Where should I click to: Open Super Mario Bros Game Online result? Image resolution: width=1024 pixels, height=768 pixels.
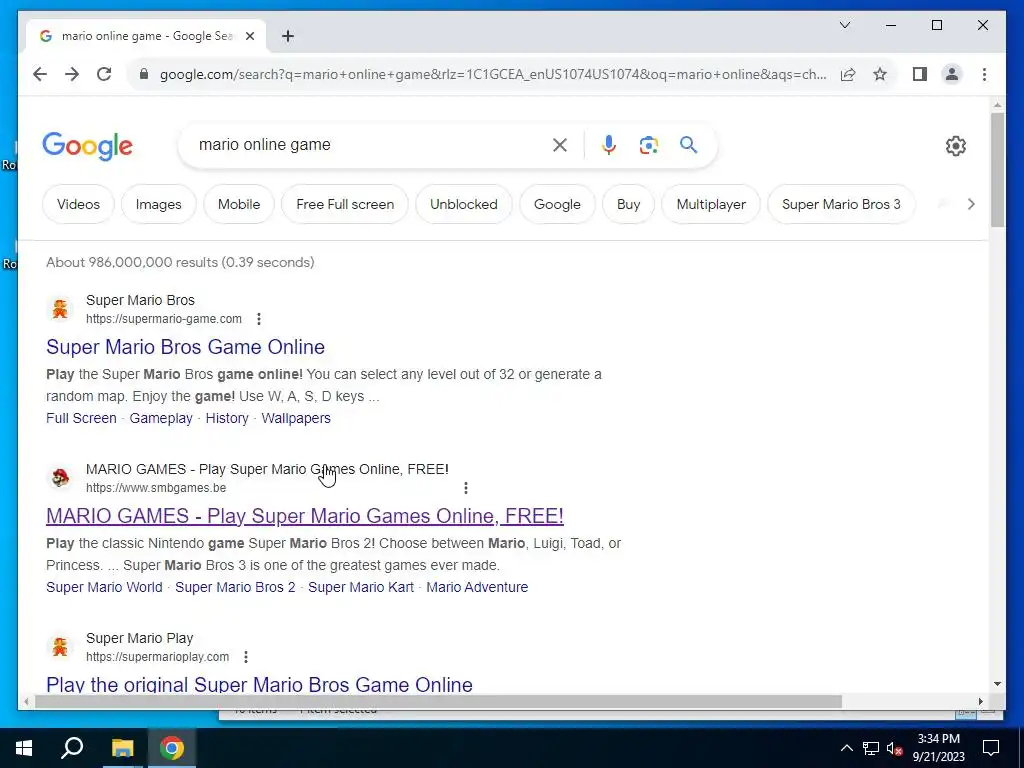coord(185,347)
